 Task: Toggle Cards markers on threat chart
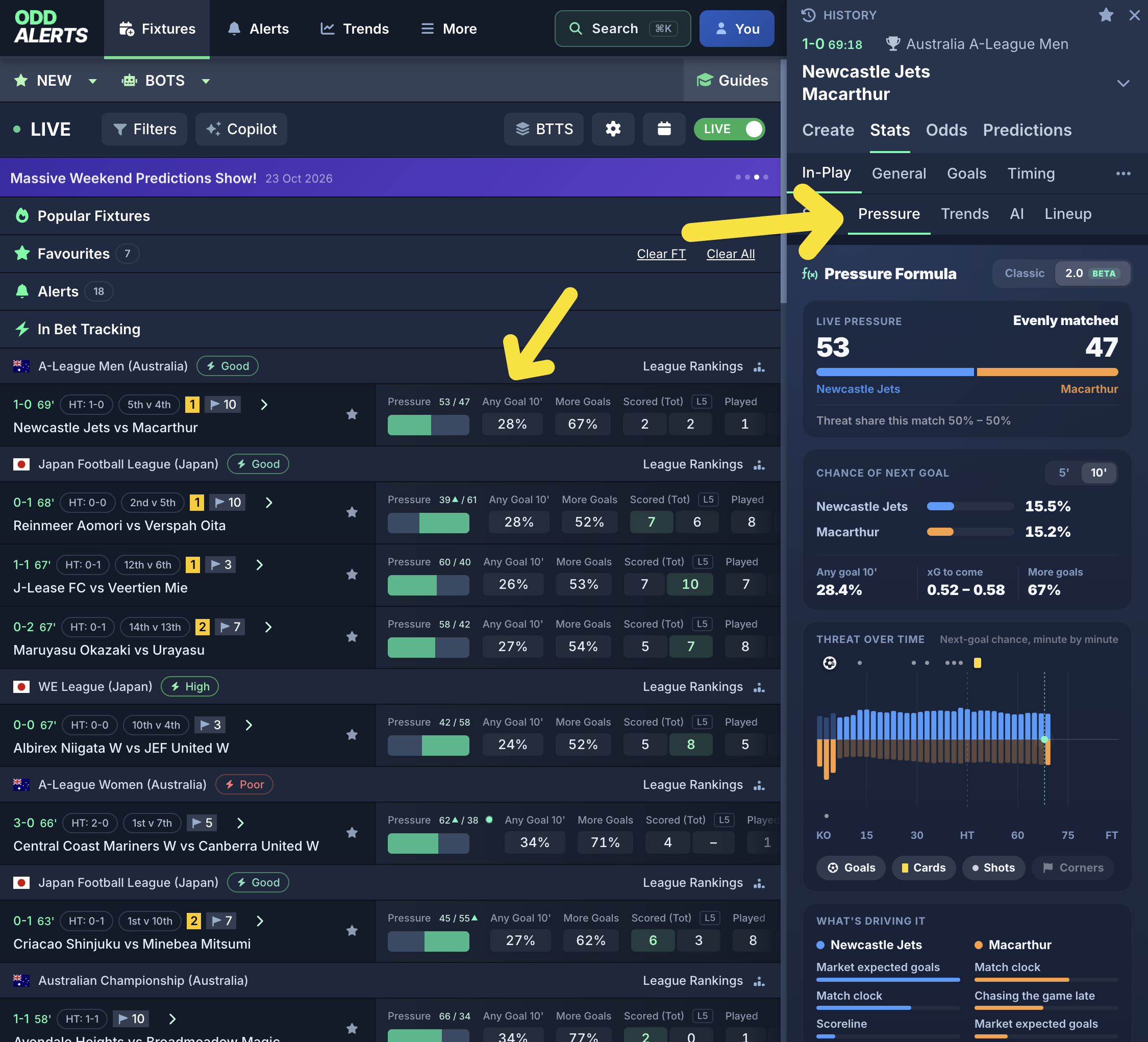pyautogui.click(x=924, y=868)
